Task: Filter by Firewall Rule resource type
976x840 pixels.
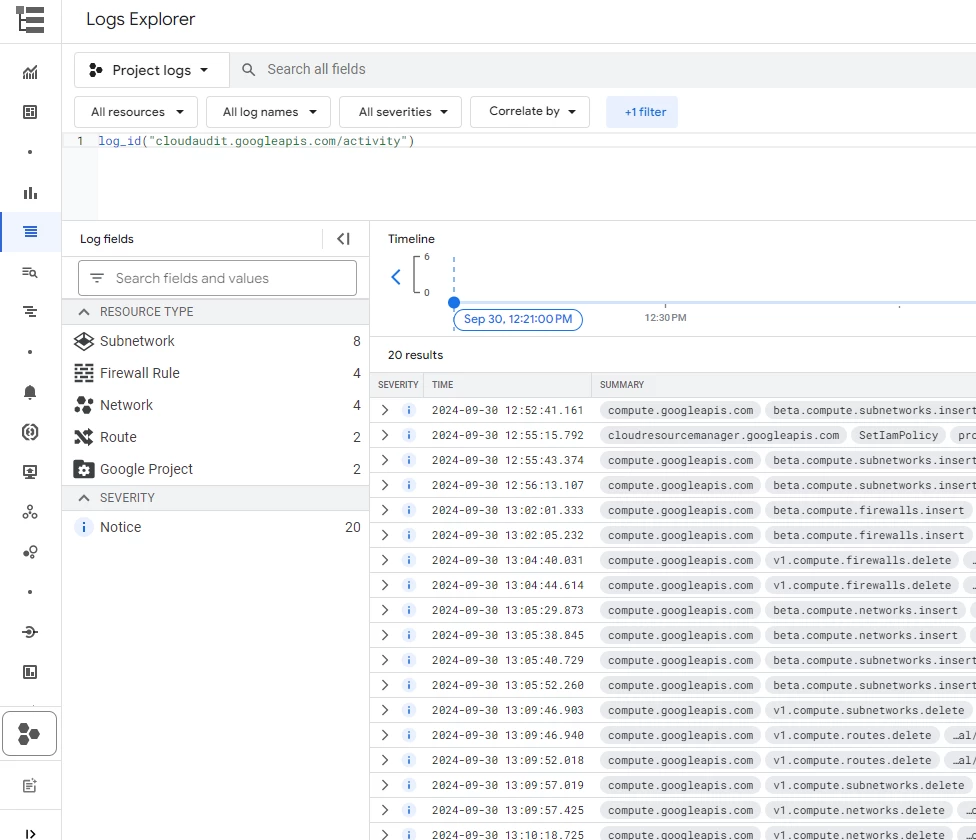Action: point(215,373)
